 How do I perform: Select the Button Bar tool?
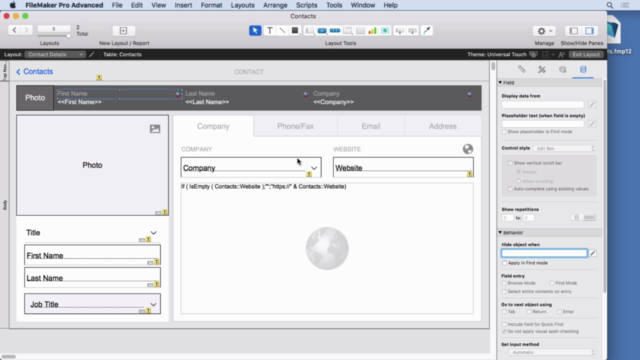335,31
